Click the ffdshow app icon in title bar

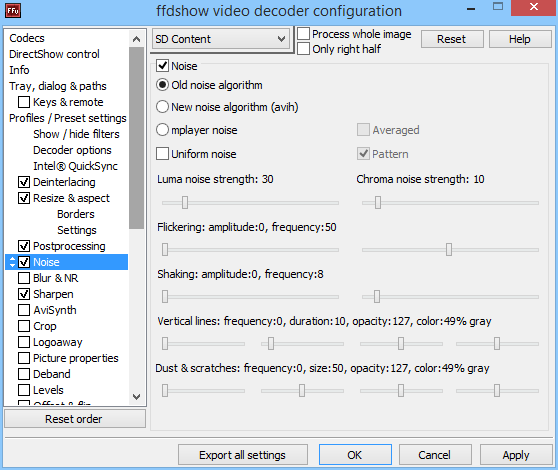[x=13, y=11]
